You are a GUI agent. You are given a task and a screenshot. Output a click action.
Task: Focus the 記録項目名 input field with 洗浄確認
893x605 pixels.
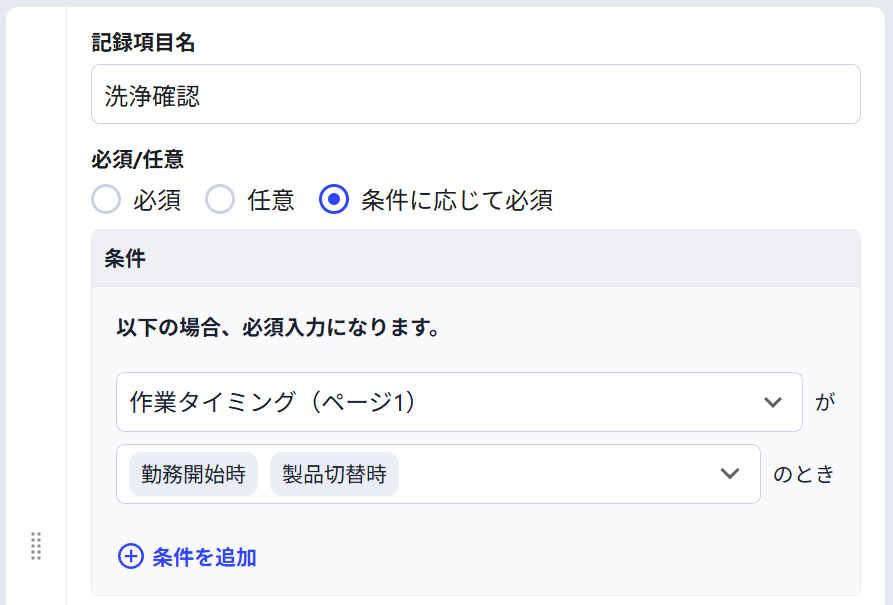tap(476, 94)
